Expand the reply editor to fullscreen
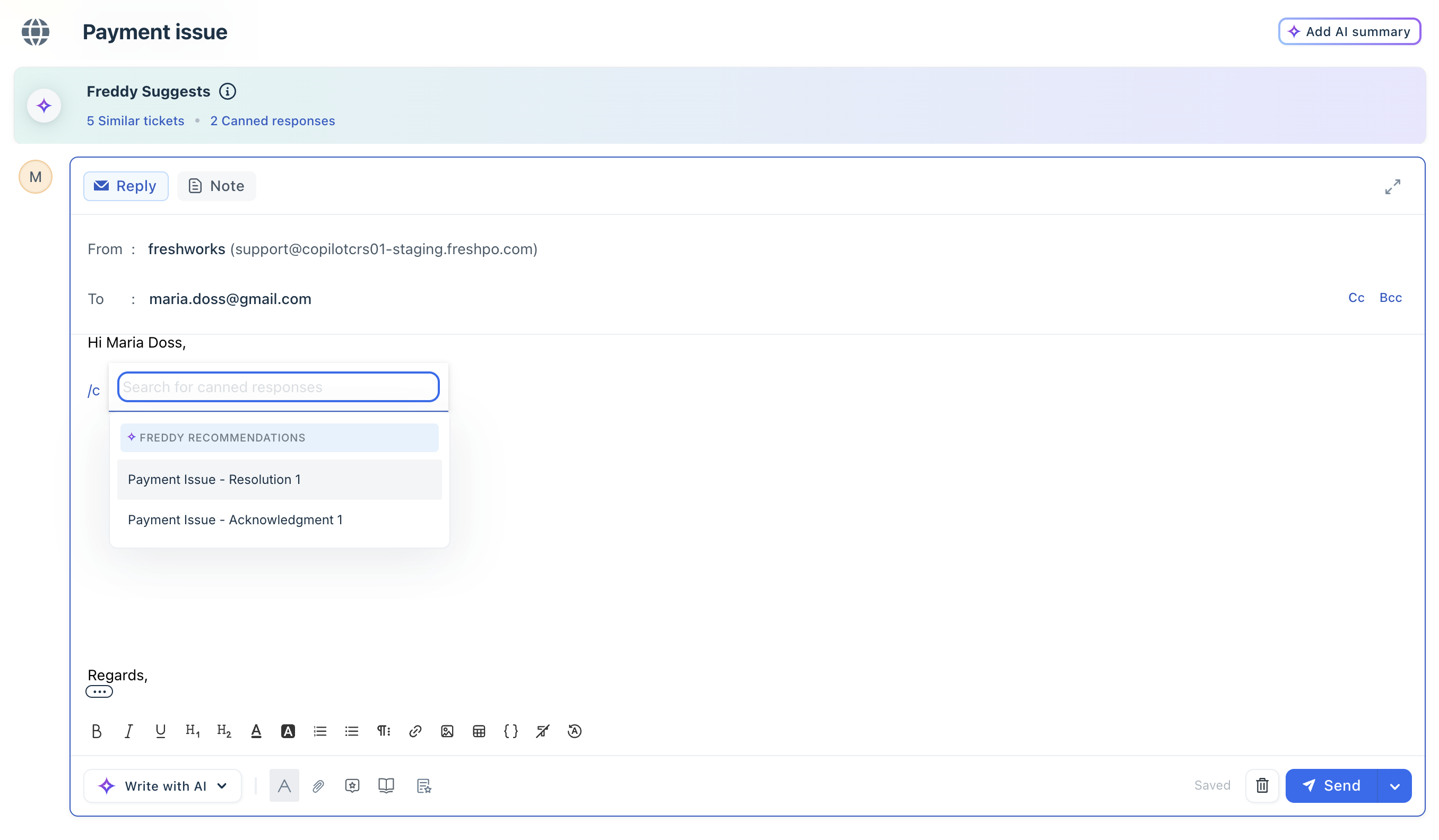 pyautogui.click(x=1392, y=187)
